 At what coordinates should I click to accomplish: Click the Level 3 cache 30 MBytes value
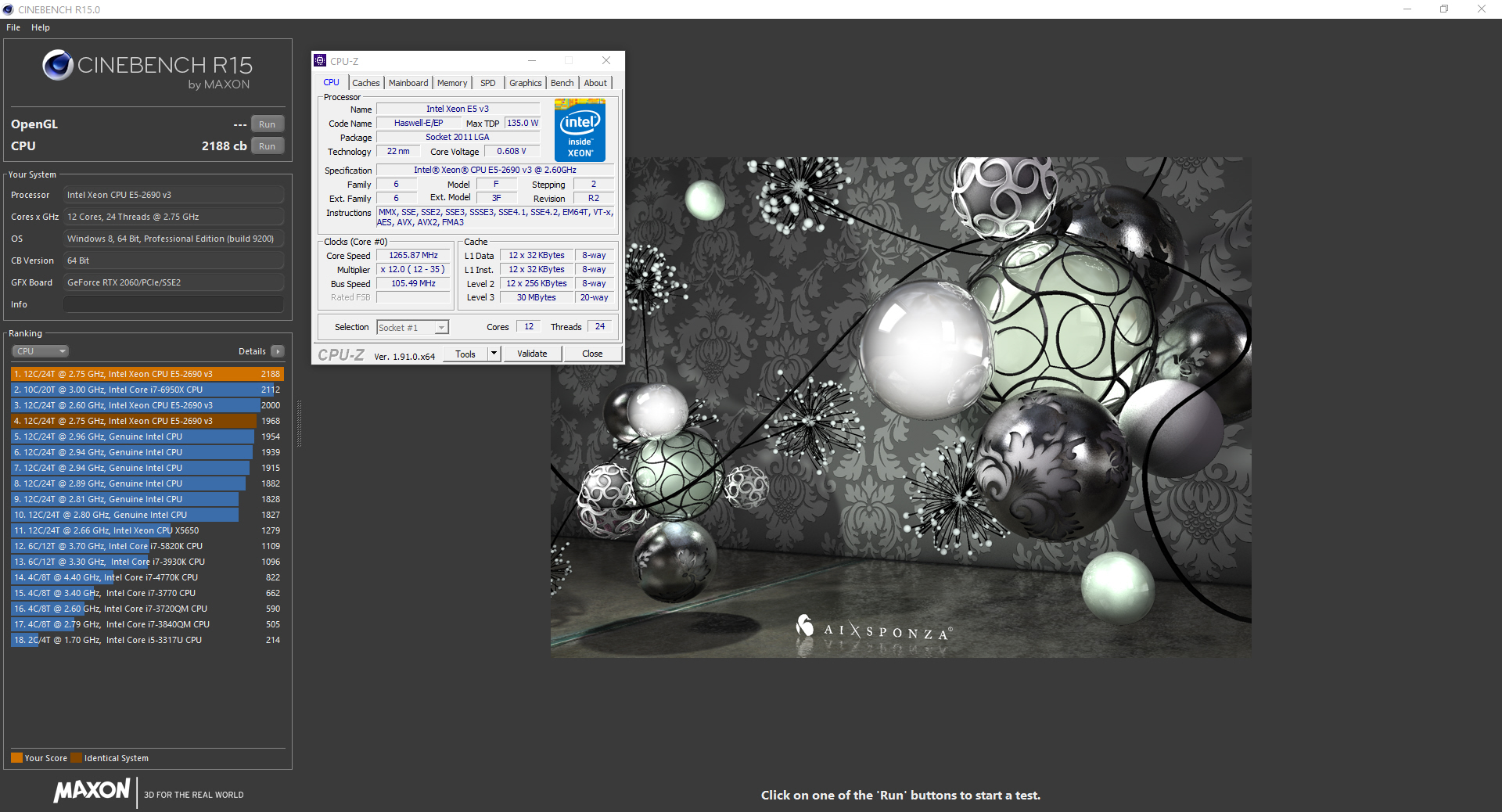[x=537, y=298]
